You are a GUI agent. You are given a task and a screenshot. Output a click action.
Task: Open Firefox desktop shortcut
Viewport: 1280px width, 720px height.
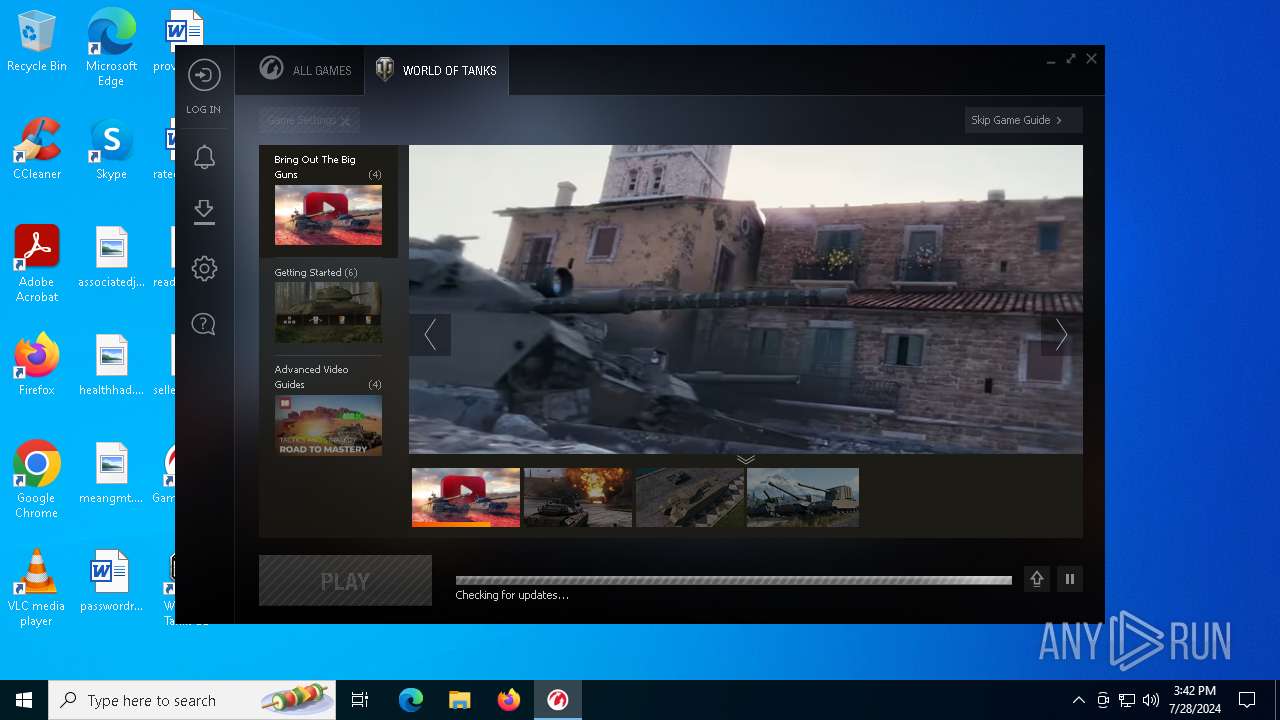[x=37, y=365]
